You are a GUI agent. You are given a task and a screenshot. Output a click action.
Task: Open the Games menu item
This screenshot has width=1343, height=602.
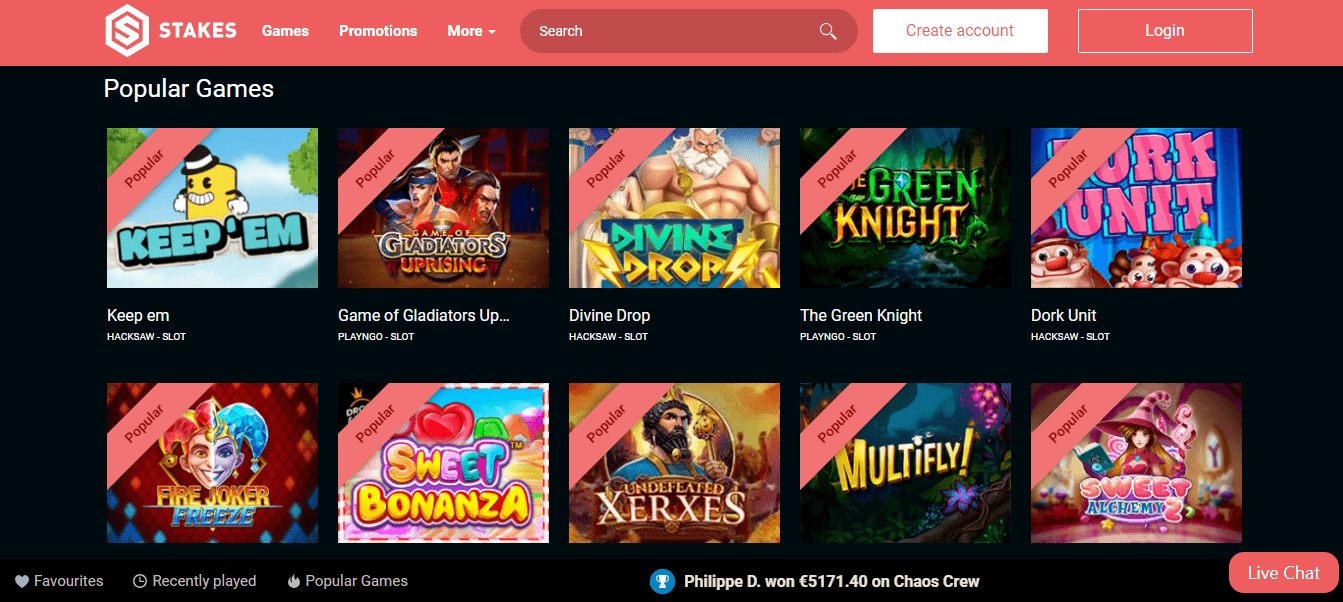pos(285,31)
